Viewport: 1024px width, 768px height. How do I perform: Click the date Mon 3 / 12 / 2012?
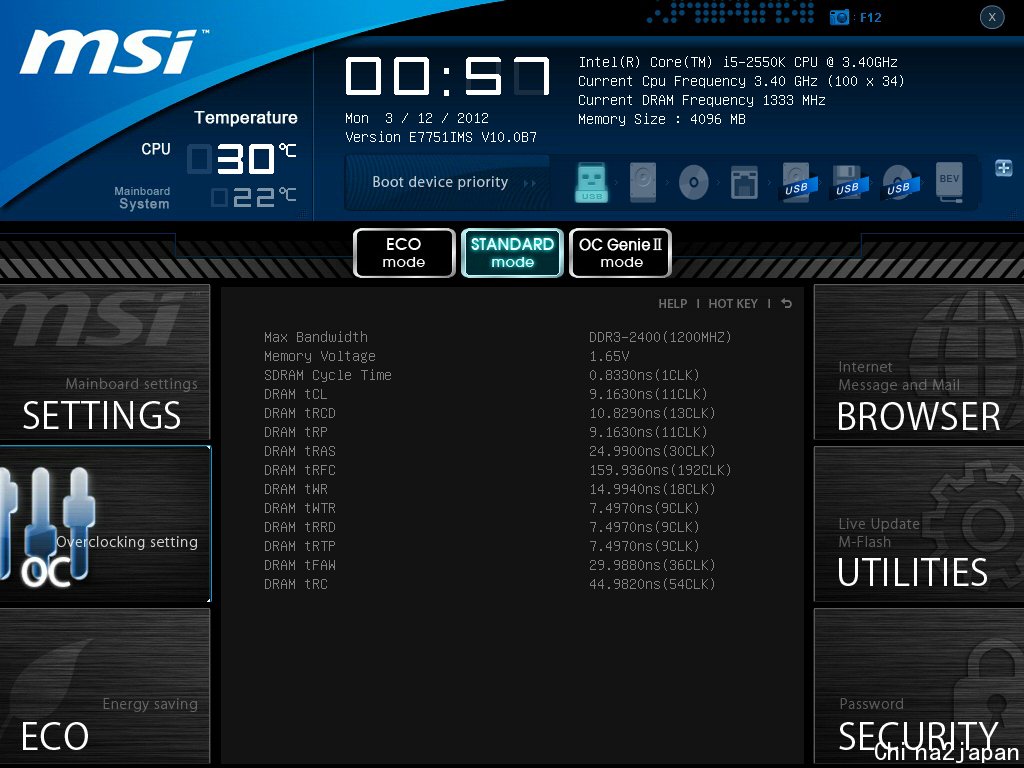click(417, 118)
